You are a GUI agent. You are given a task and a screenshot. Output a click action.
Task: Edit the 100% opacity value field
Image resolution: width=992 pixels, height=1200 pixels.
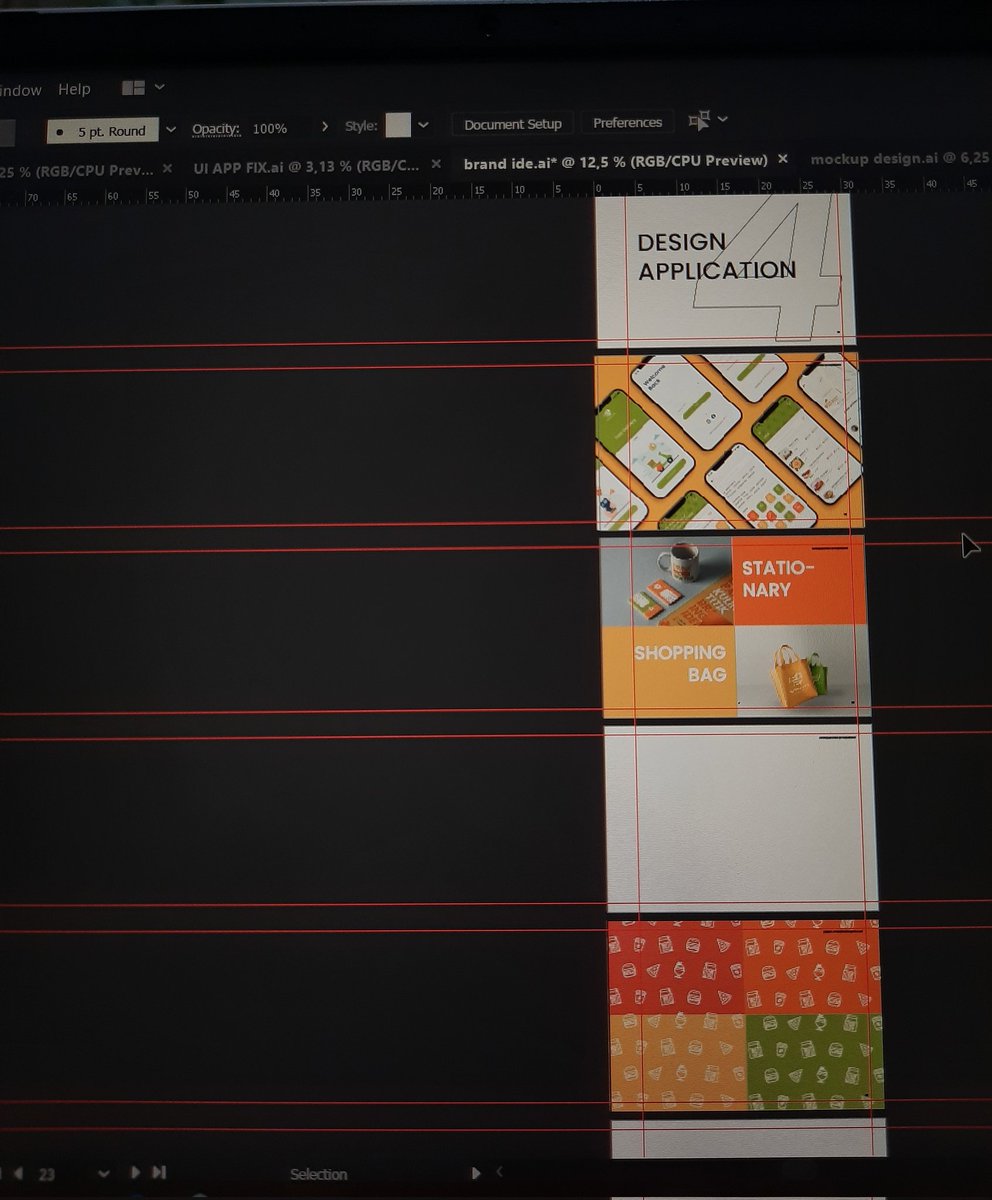click(270, 129)
